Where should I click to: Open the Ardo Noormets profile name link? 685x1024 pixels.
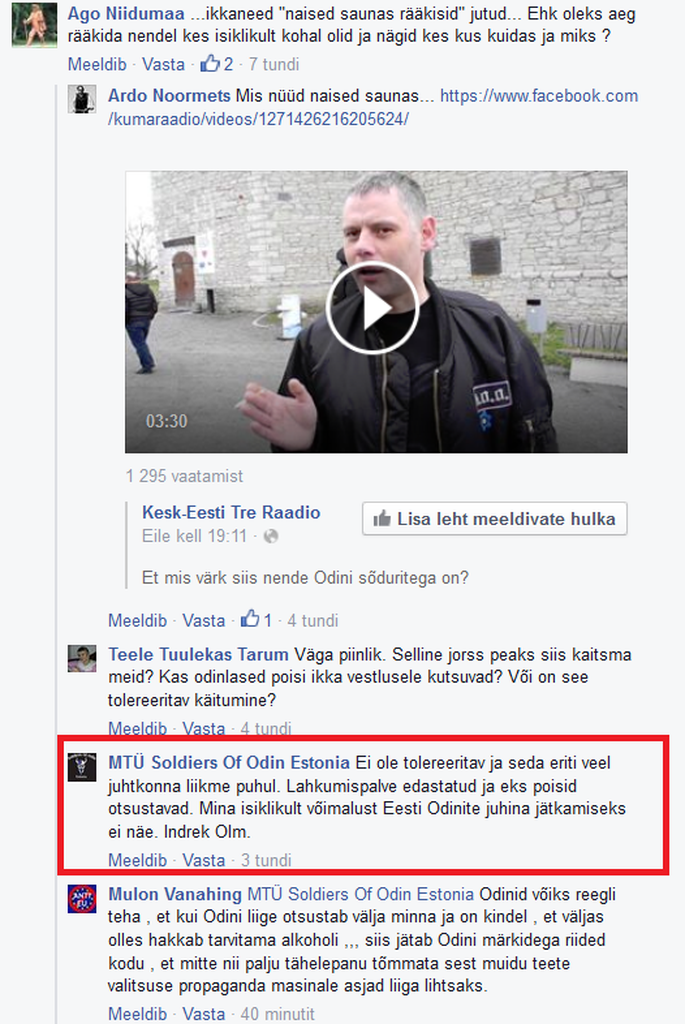(x=169, y=95)
